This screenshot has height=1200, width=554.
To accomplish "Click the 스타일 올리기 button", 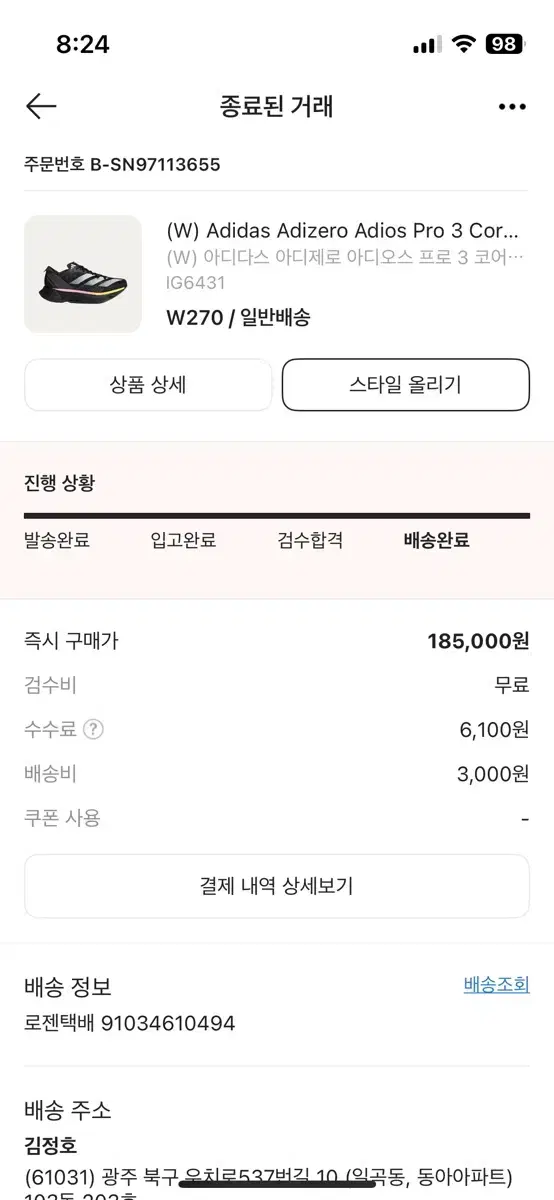I will pos(406,385).
